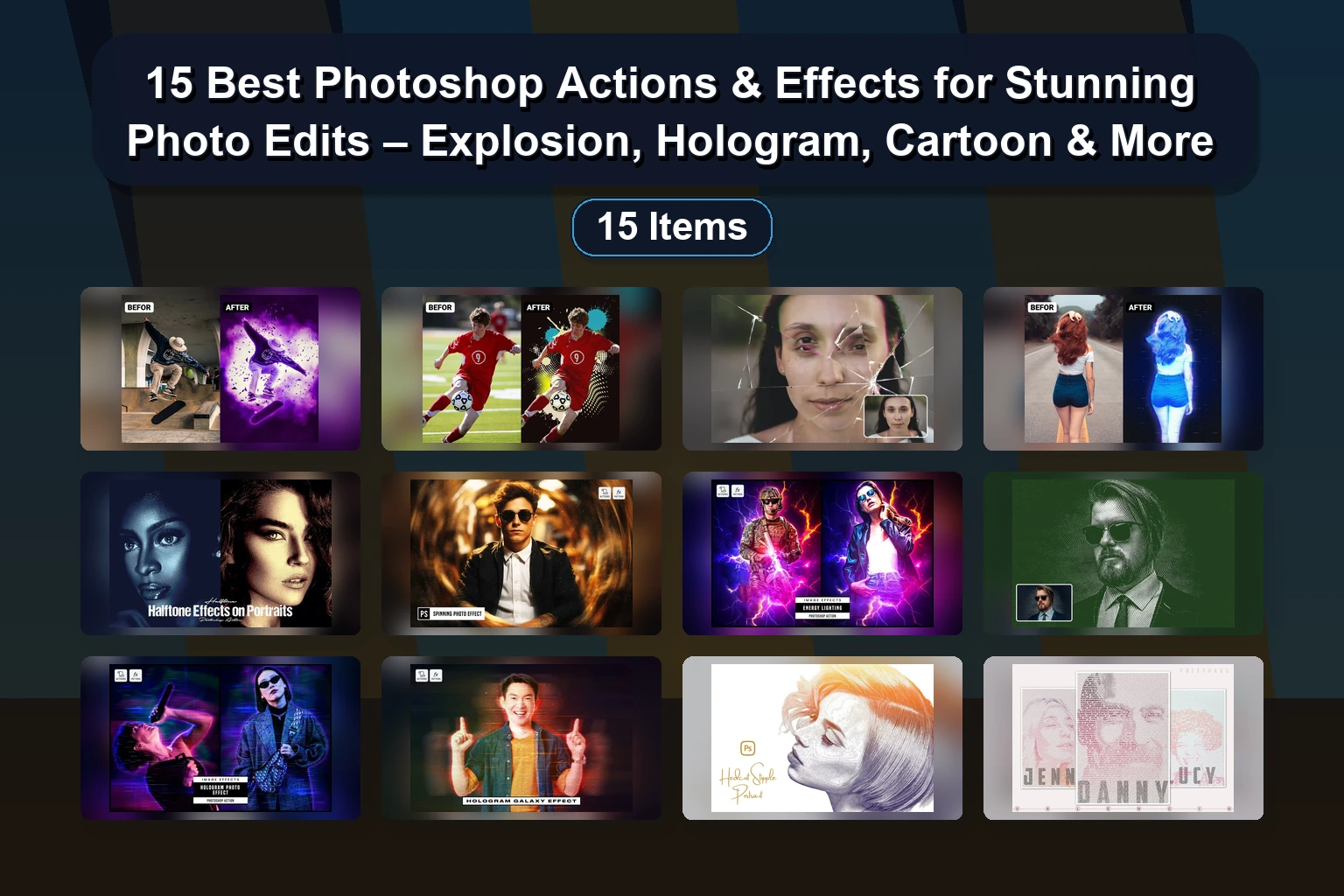Click the Actions icon in the Energy Lighting thumbnail
This screenshot has height=896, width=1344.
click(x=723, y=491)
